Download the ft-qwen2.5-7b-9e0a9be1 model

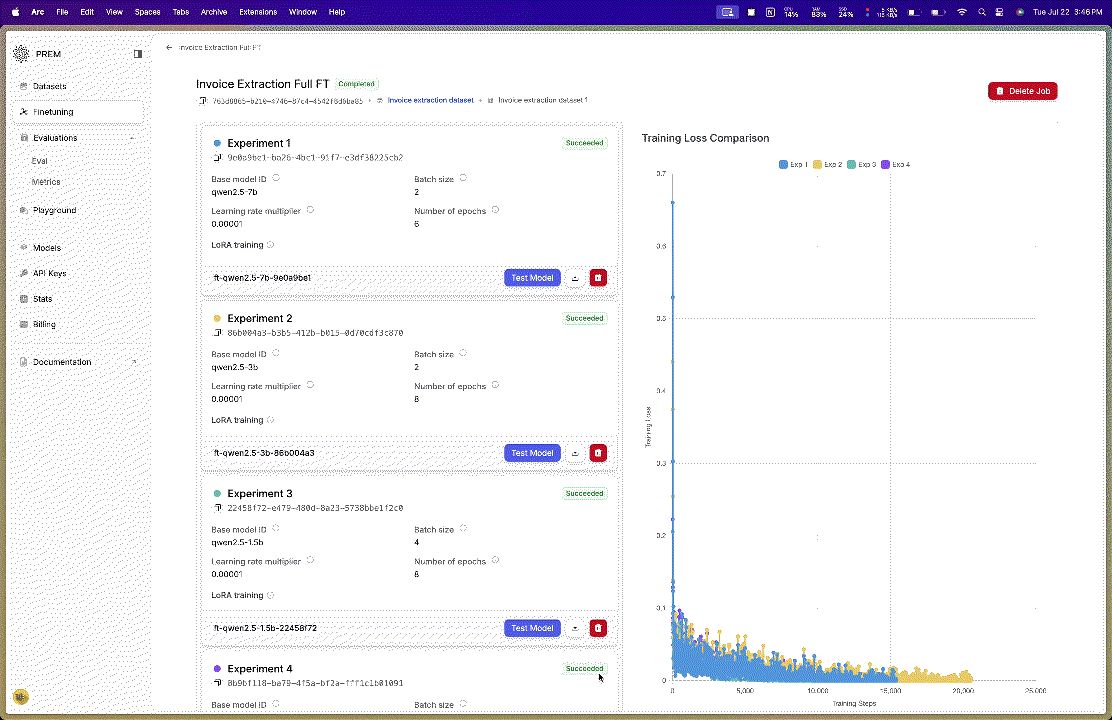(x=575, y=278)
